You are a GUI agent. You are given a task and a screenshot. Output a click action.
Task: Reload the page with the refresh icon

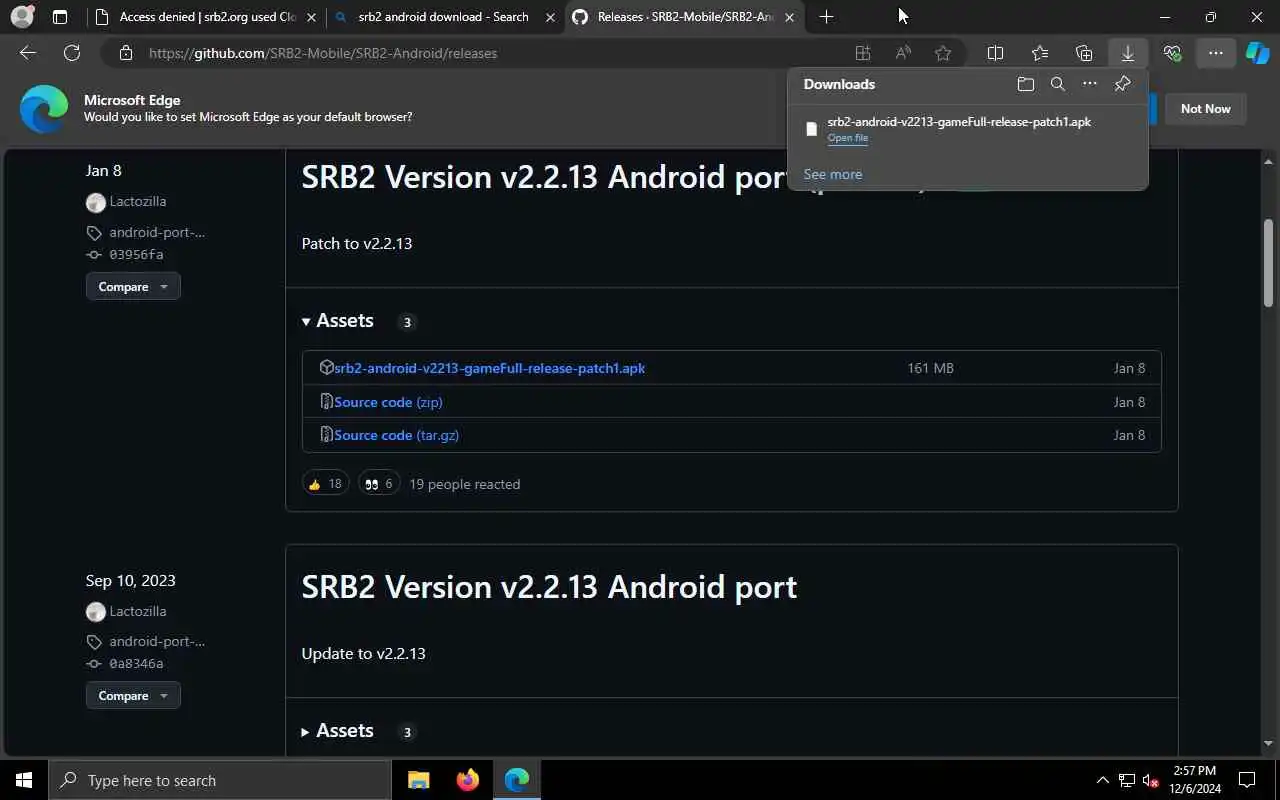coord(72,53)
